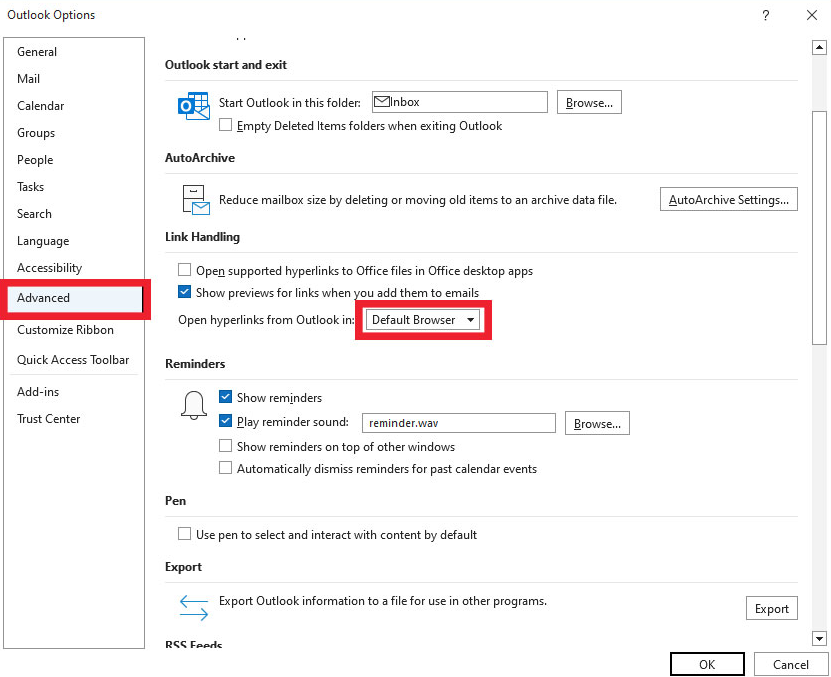The image size is (831, 677).
Task: Open the Trust Center category
Action: [74, 419]
